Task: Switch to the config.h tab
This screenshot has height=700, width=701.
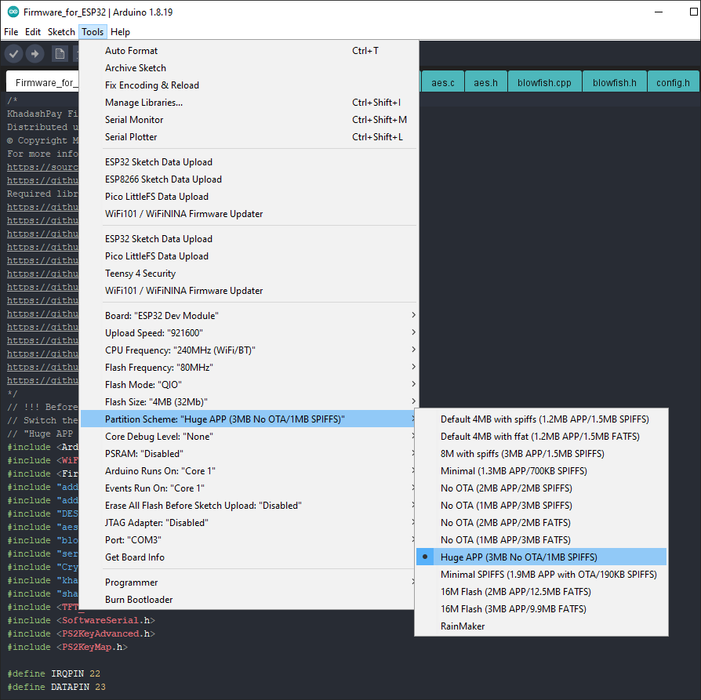Action: [x=673, y=83]
